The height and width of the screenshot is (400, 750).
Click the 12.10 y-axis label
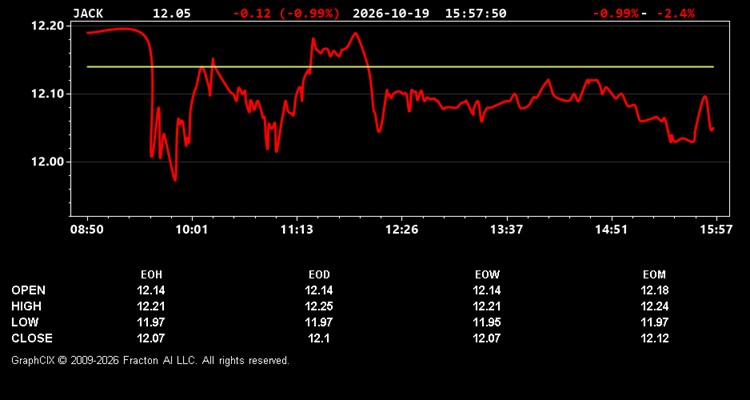47,94
